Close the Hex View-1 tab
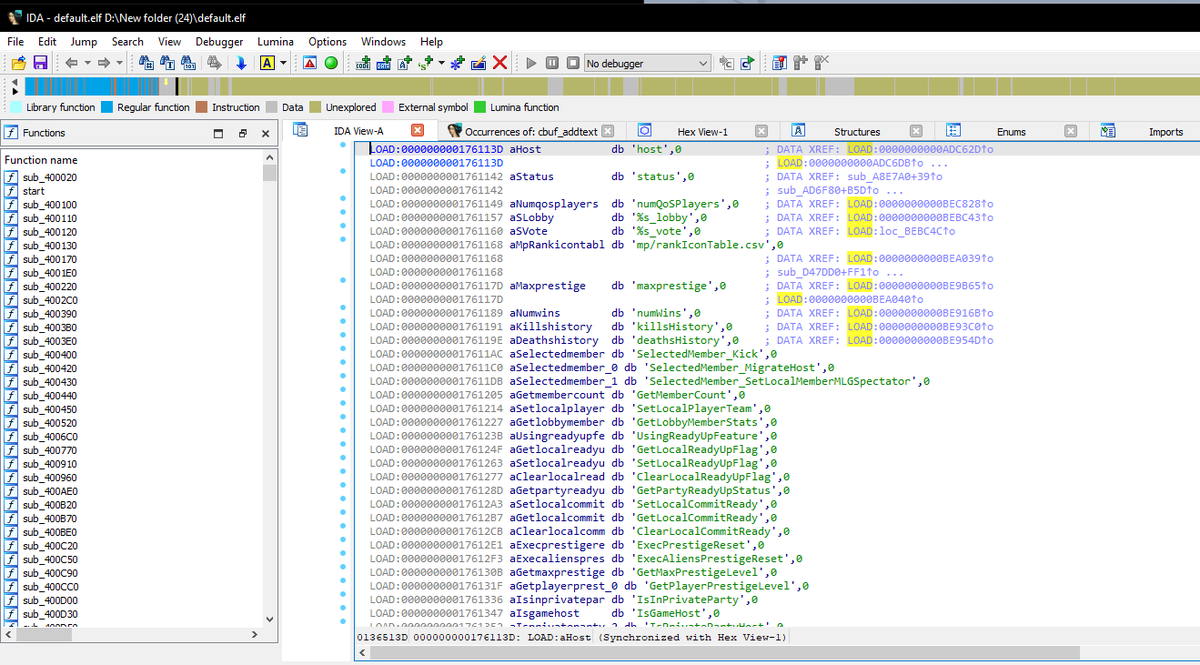1200x665 pixels. point(762,131)
